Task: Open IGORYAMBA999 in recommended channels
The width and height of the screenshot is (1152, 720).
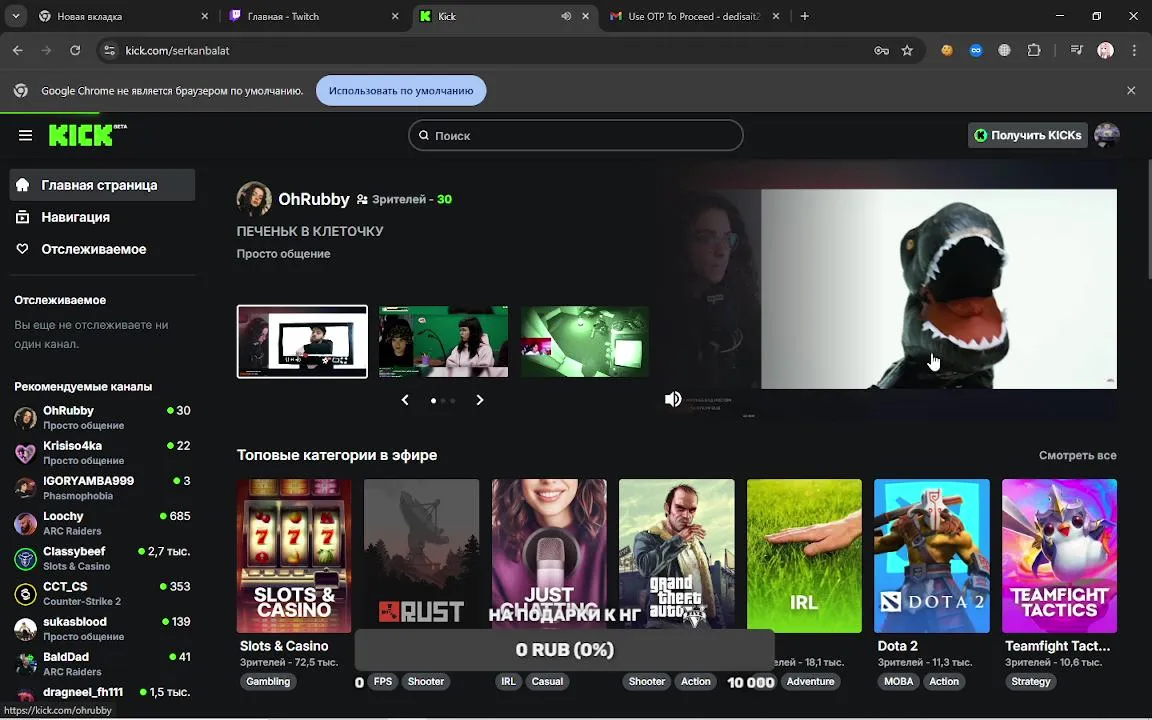Action: point(102,488)
